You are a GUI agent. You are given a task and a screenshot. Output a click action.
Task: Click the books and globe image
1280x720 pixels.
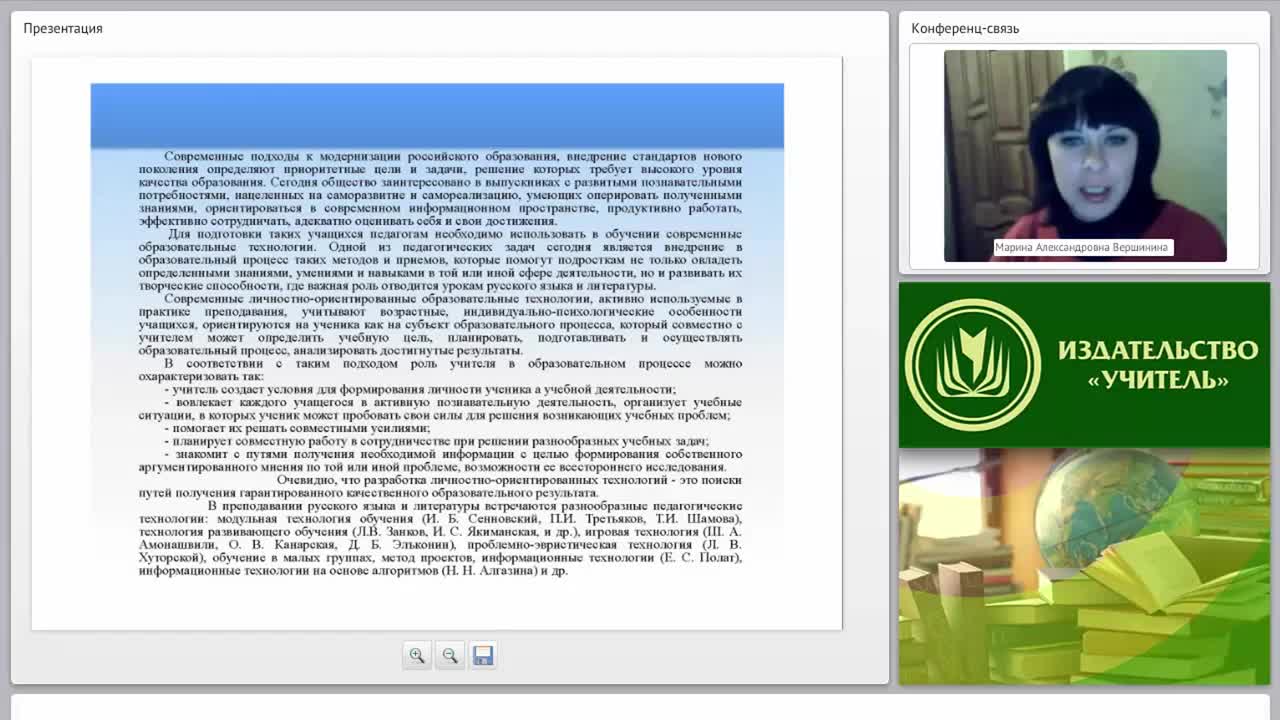[1084, 567]
